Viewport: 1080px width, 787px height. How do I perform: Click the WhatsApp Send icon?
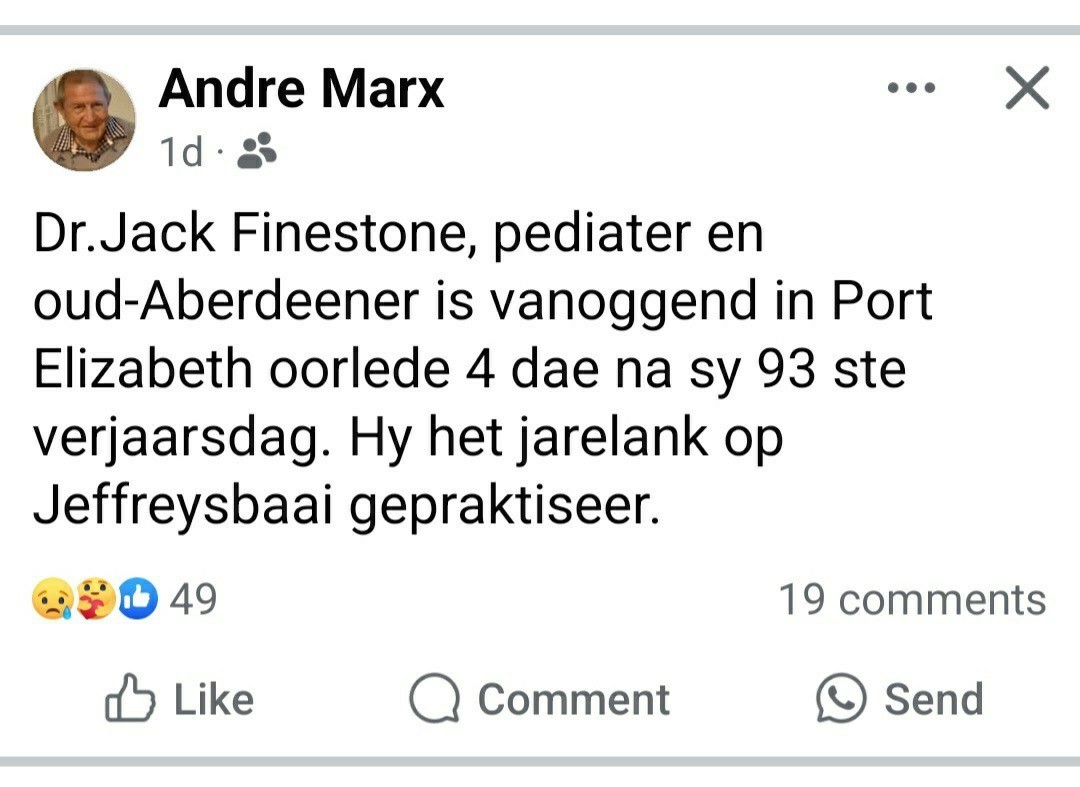click(840, 699)
